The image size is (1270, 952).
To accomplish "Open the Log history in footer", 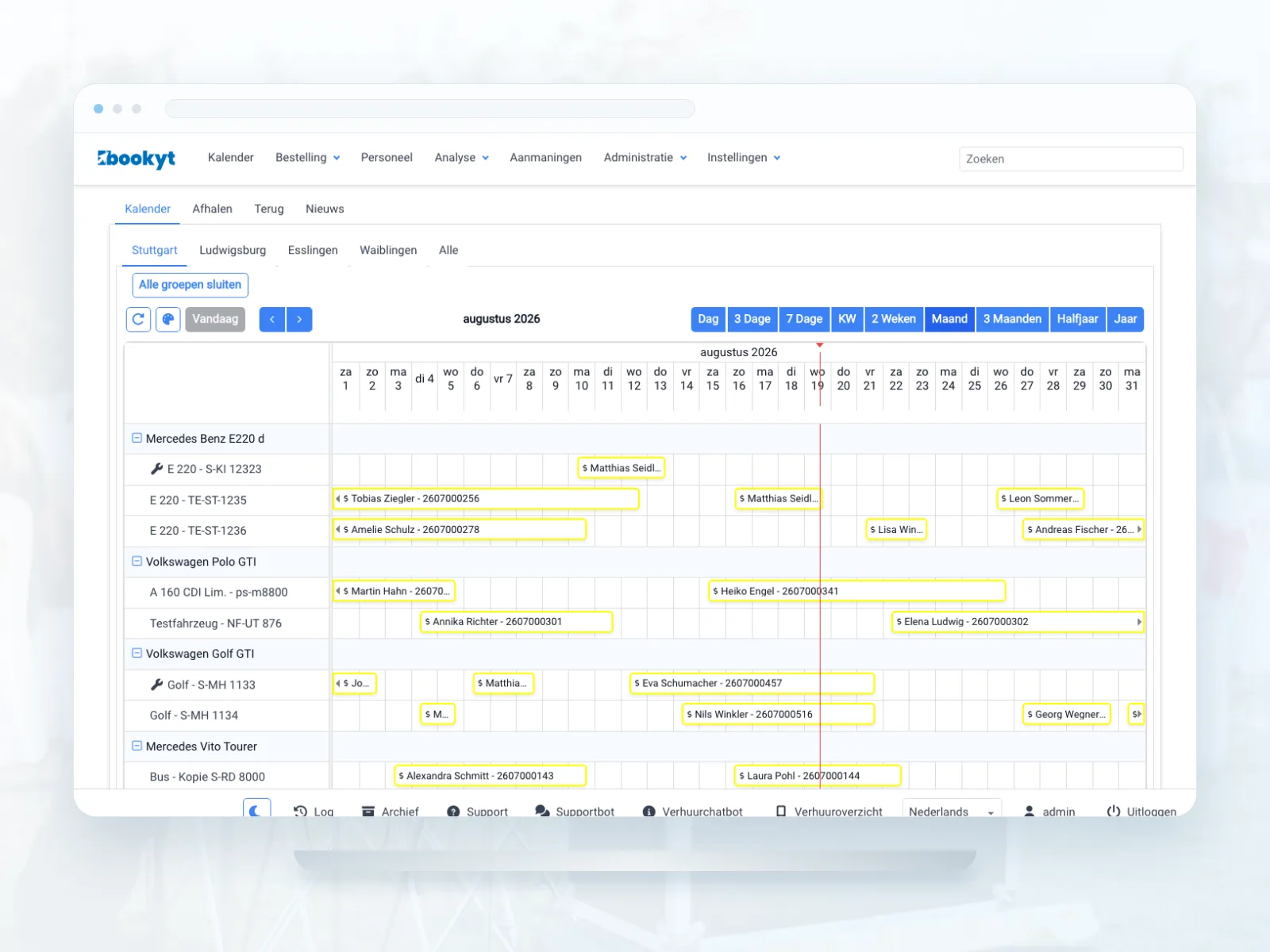I will click(x=314, y=811).
